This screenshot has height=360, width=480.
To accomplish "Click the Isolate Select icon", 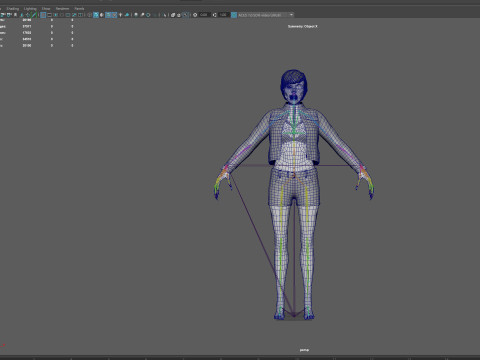I will click(x=164, y=15).
